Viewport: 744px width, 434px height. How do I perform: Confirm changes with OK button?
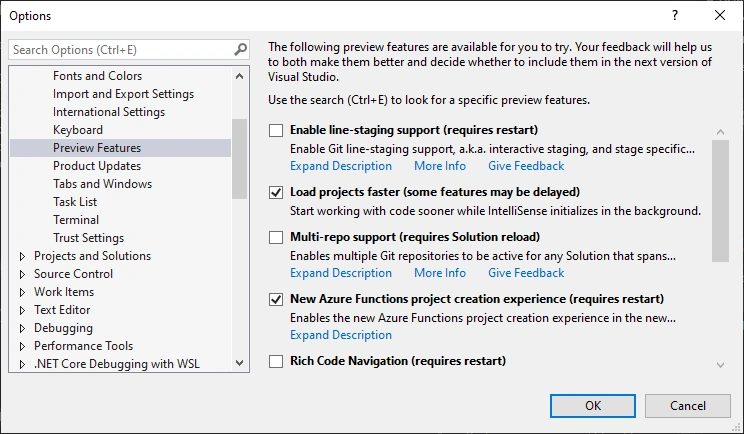pos(593,406)
